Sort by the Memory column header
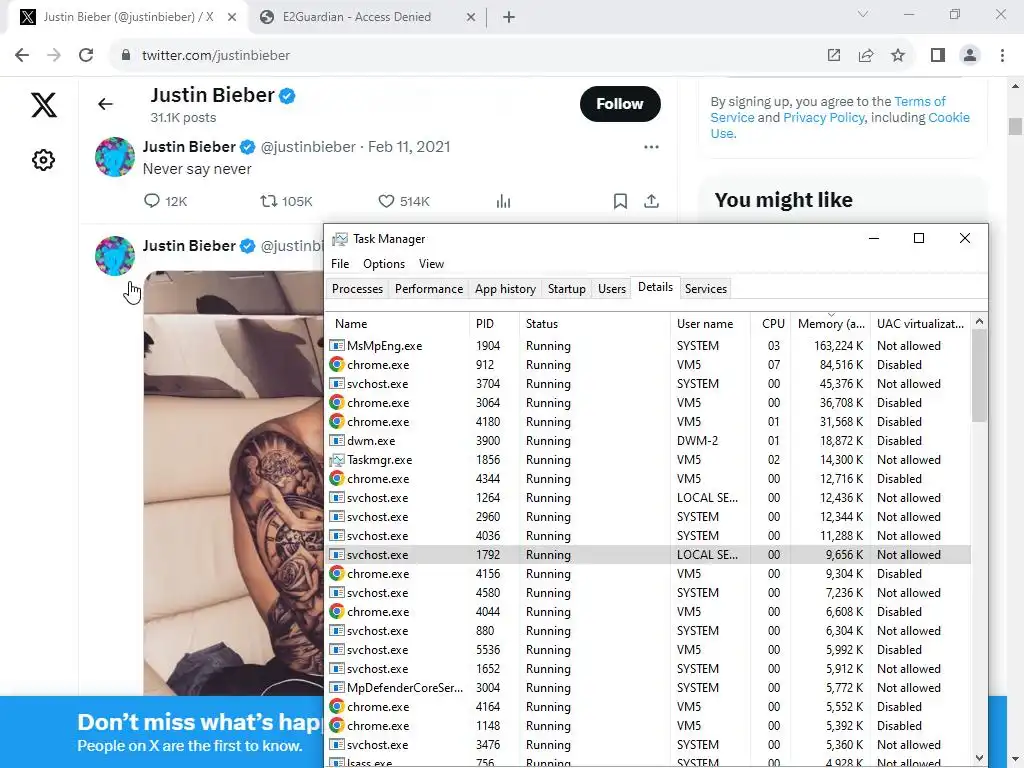 pos(831,324)
